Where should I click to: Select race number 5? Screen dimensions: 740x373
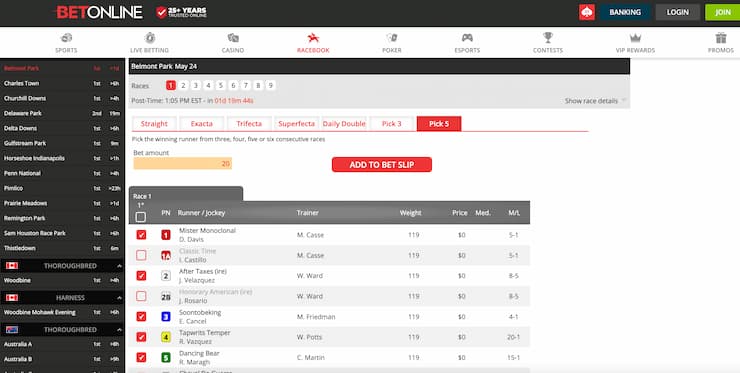pos(220,85)
